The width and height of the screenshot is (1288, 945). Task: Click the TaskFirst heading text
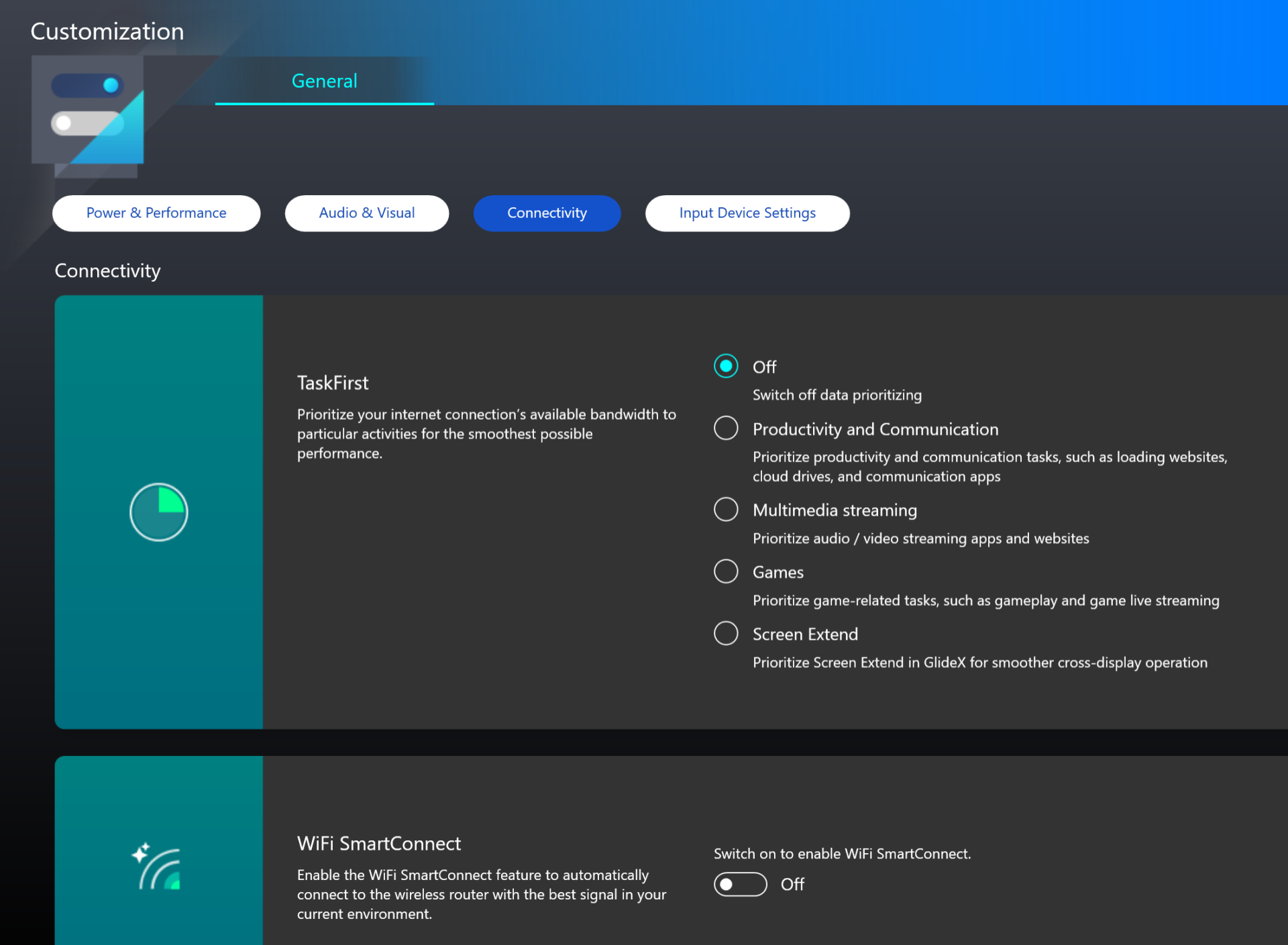[333, 383]
